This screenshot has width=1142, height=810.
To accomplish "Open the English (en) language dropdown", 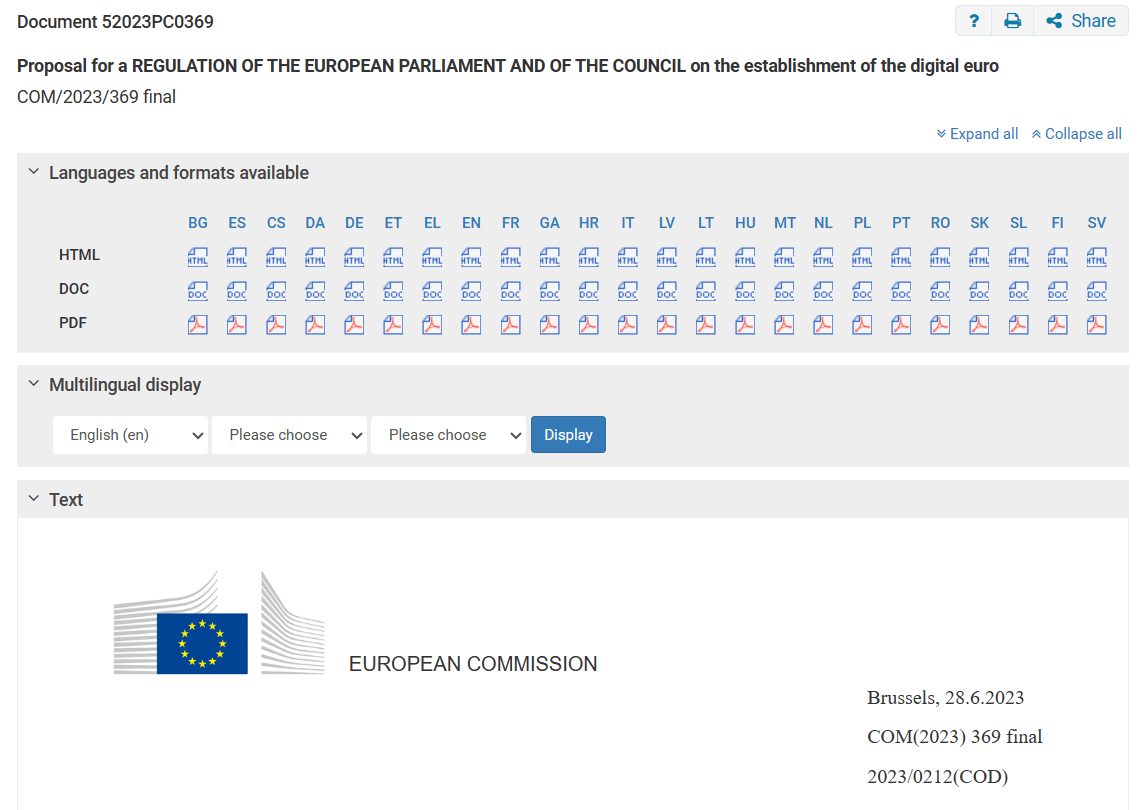I will coord(130,435).
